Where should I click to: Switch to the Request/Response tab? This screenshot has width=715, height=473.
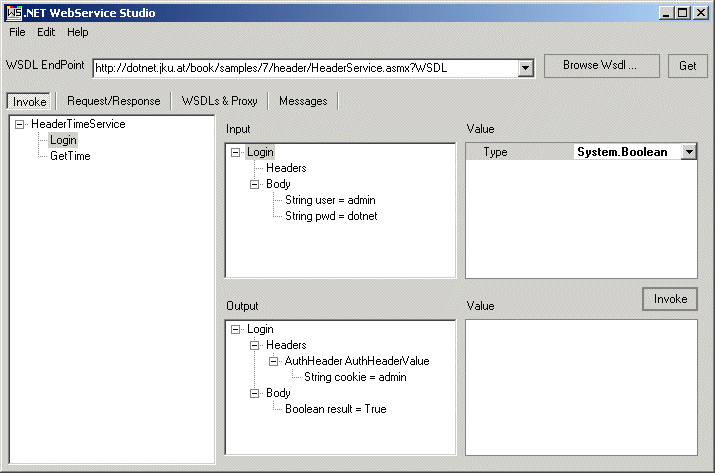point(114,101)
